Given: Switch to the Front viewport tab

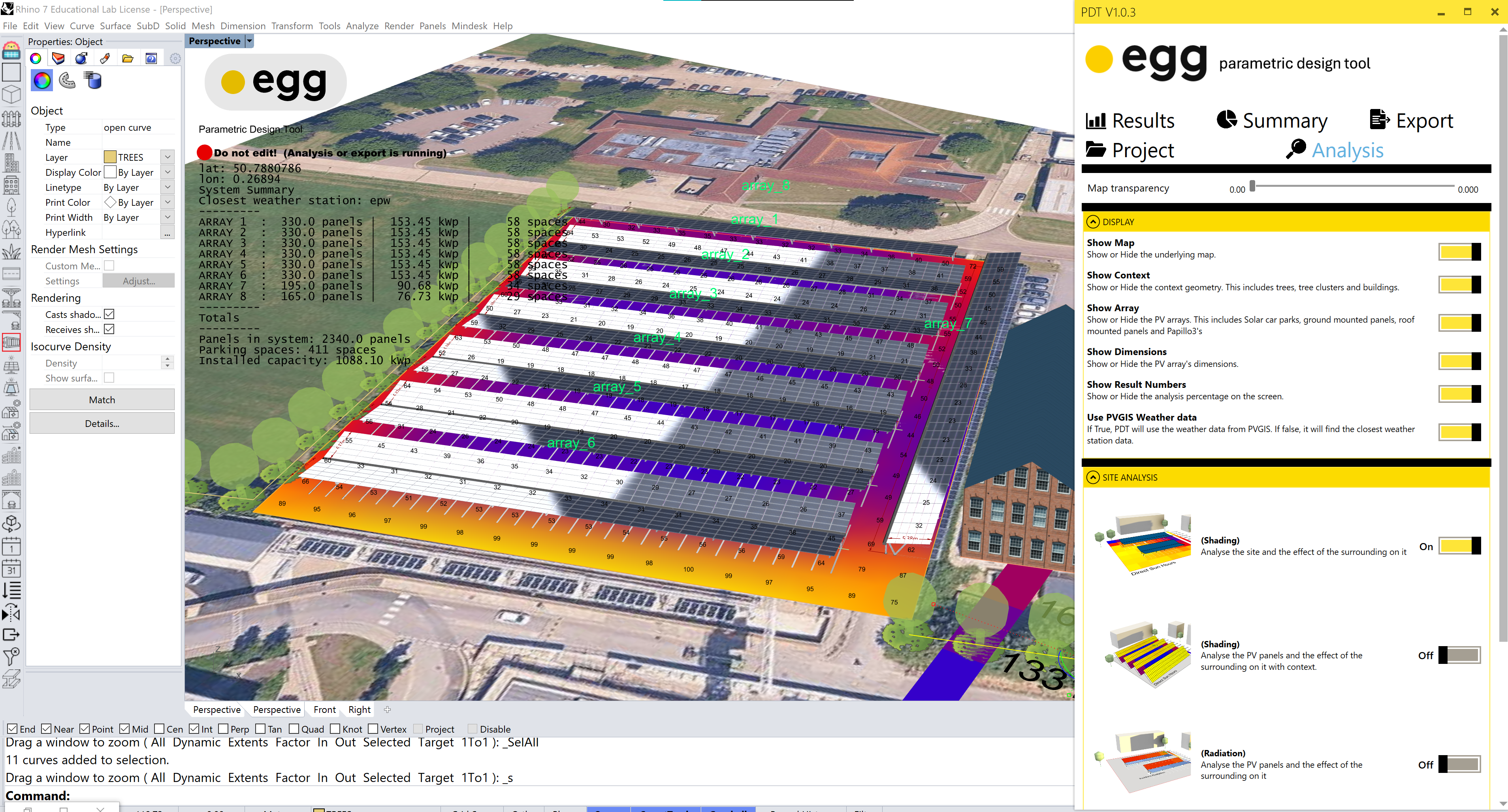Looking at the screenshot, I should pyautogui.click(x=324, y=710).
